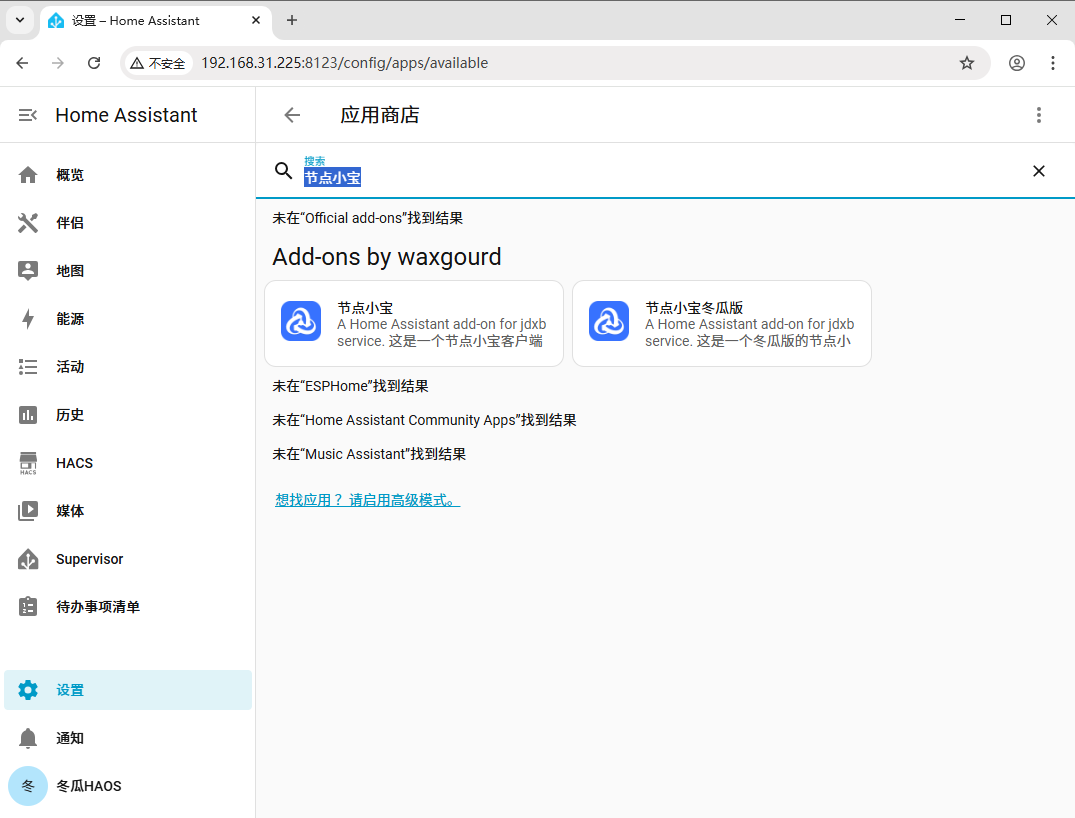Click the settings gear icon

point(28,690)
